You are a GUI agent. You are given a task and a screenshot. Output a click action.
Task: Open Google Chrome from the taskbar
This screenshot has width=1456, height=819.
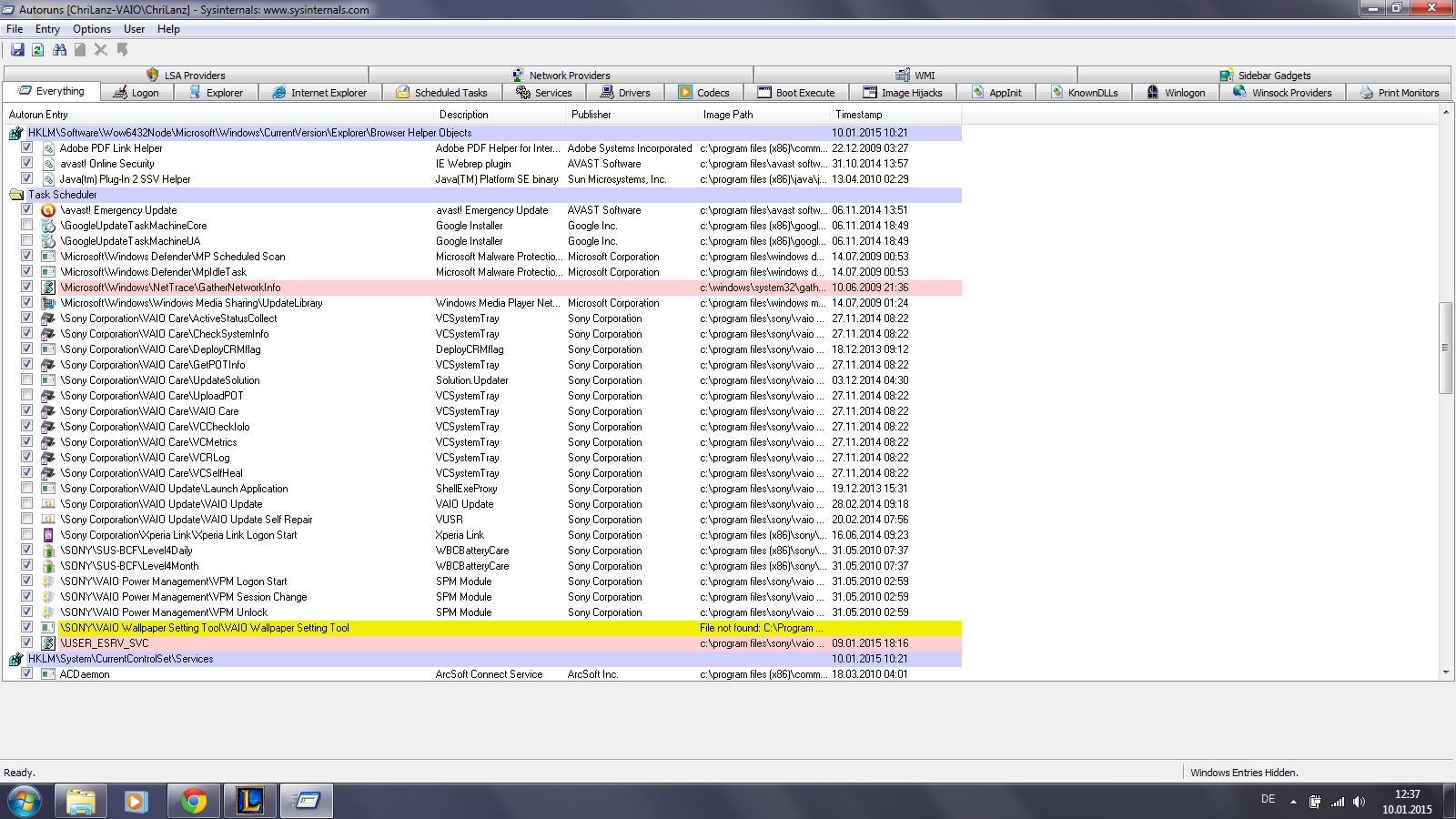pos(193,802)
